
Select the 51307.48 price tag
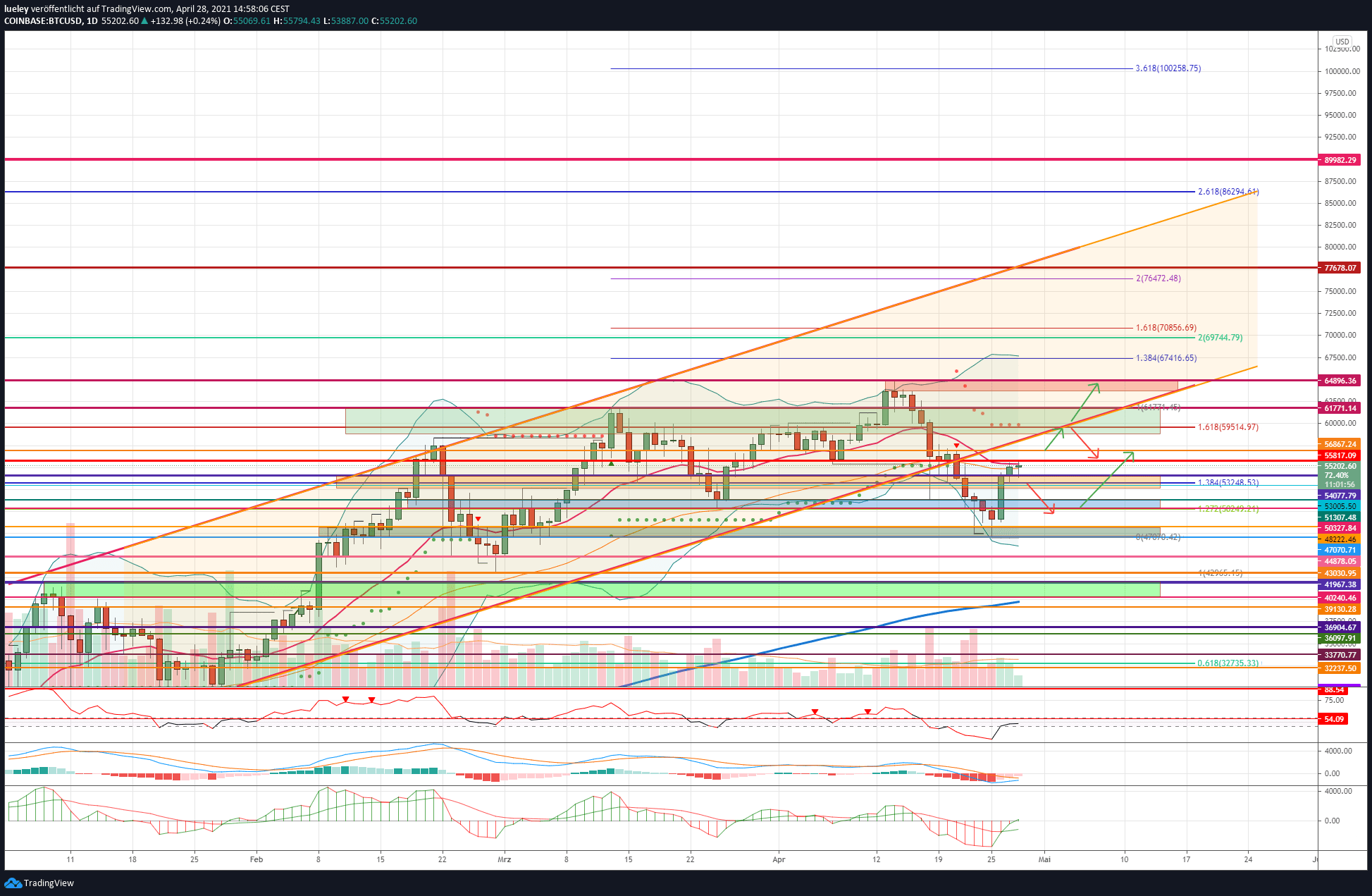click(1340, 517)
